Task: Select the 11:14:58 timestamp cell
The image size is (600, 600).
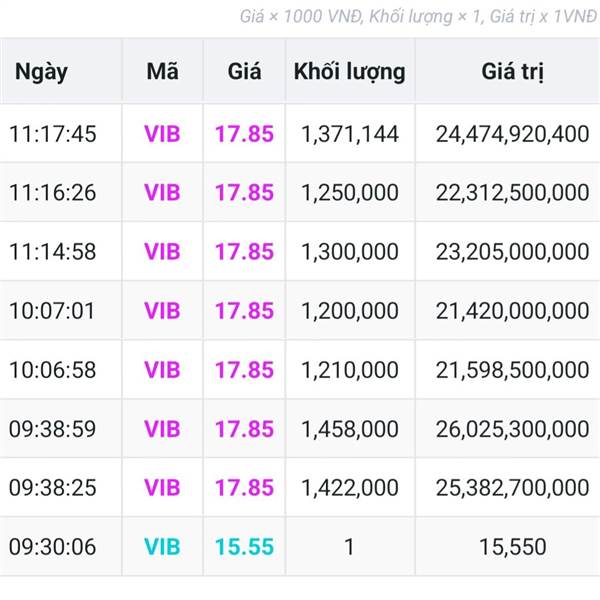Action: click(53, 251)
